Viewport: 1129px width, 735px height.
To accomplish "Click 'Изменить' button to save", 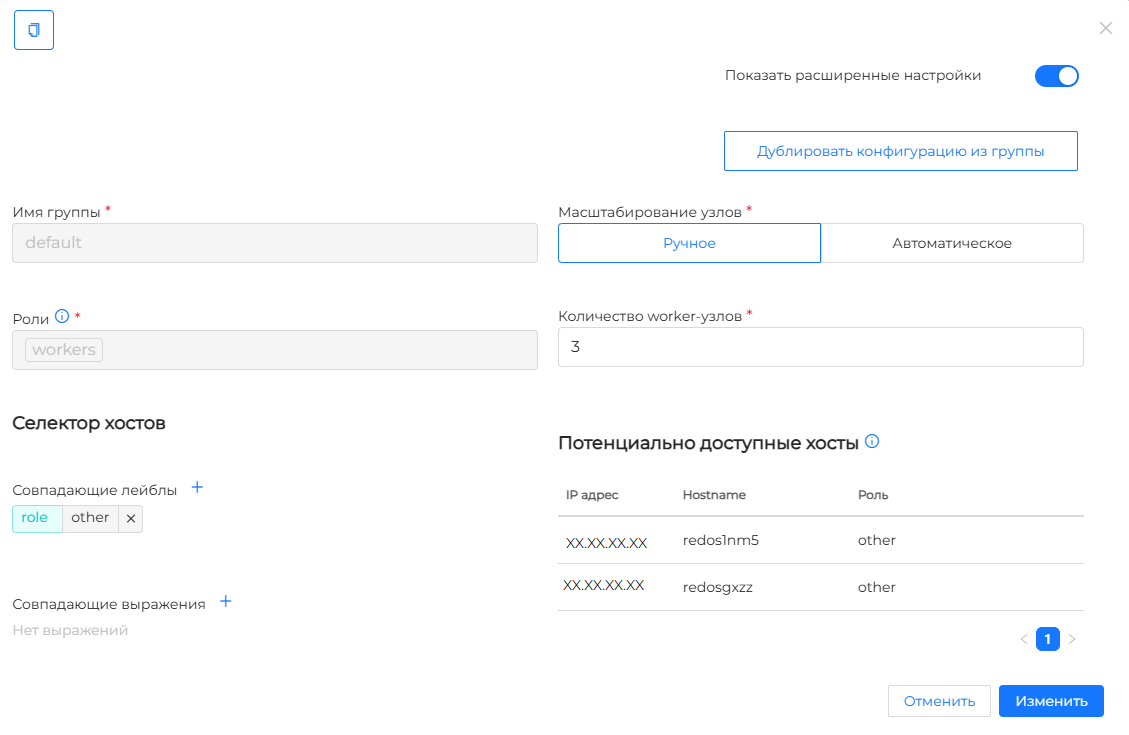I will point(1050,701).
